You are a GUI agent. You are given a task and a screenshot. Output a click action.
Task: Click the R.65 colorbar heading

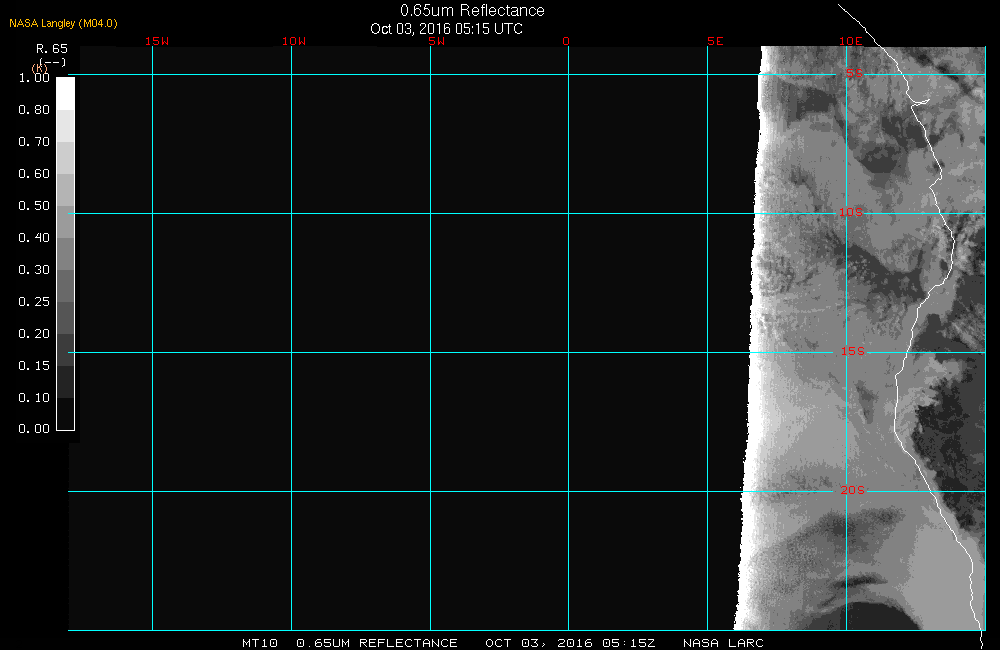tap(51, 48)
